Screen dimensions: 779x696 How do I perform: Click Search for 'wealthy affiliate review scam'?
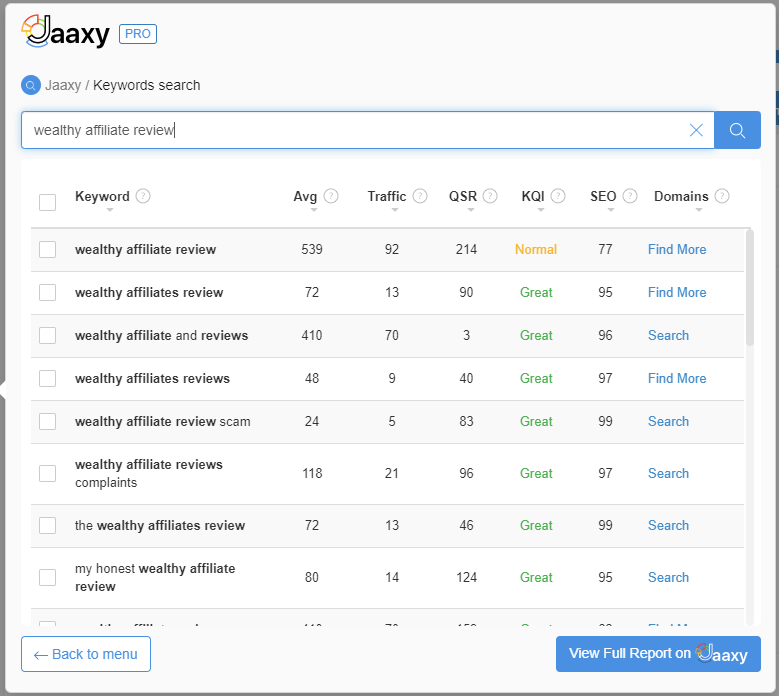coord(668,421)
